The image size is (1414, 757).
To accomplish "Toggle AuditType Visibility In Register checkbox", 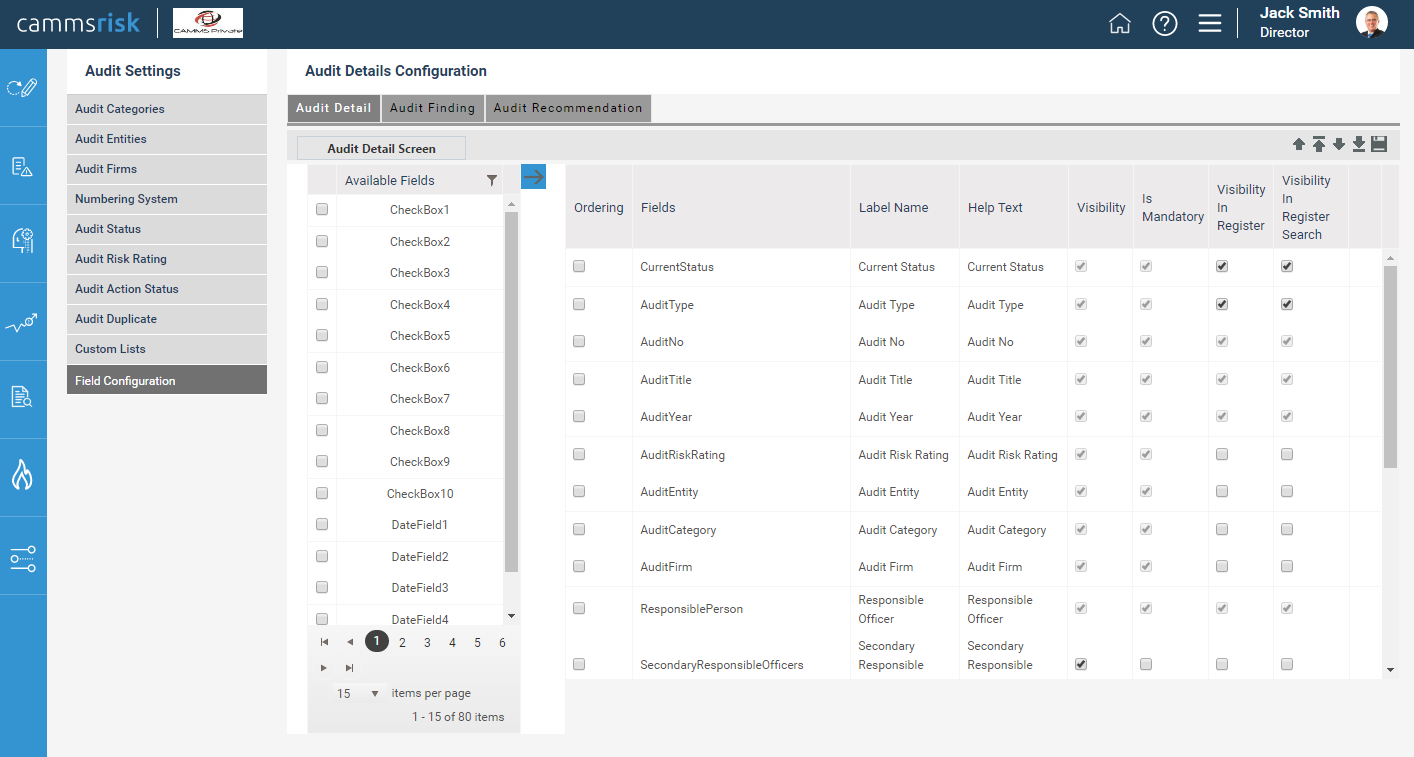I will [x=1222, y=304].
